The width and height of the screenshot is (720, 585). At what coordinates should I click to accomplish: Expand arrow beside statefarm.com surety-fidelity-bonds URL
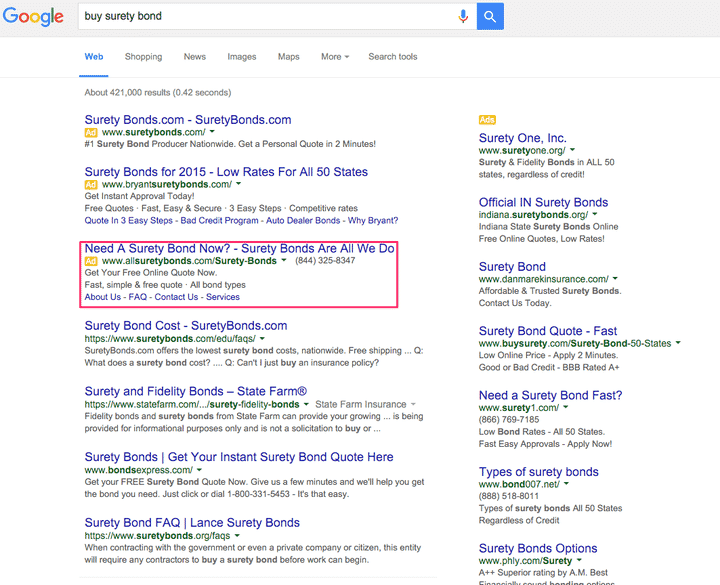[306, 404]
